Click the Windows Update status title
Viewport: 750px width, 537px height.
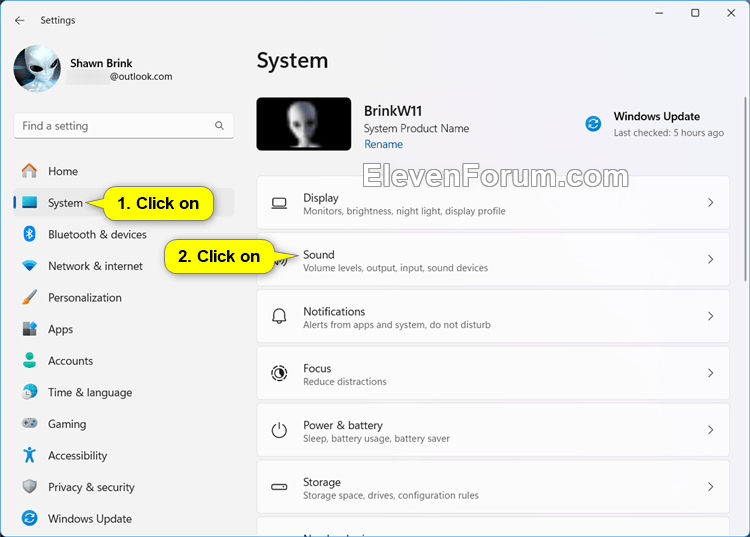click(656, 116)
